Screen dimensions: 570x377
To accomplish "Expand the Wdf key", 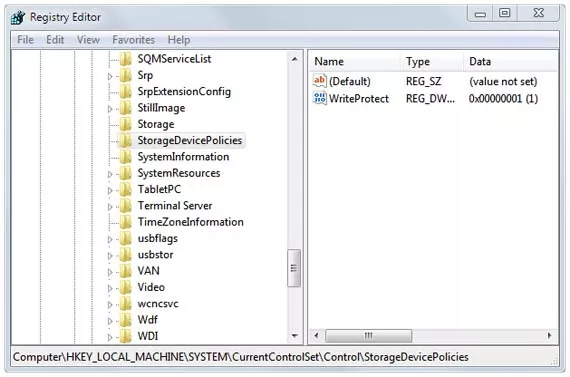I will (110, 321).
